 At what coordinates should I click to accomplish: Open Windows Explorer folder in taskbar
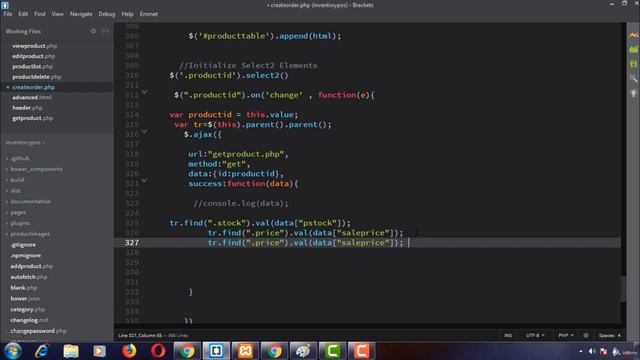point(71,351)
